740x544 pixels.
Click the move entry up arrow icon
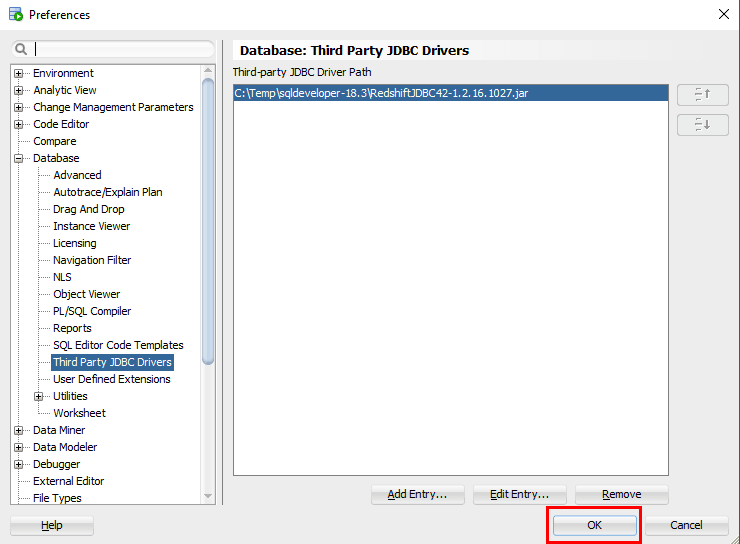[x=701, y=94]
